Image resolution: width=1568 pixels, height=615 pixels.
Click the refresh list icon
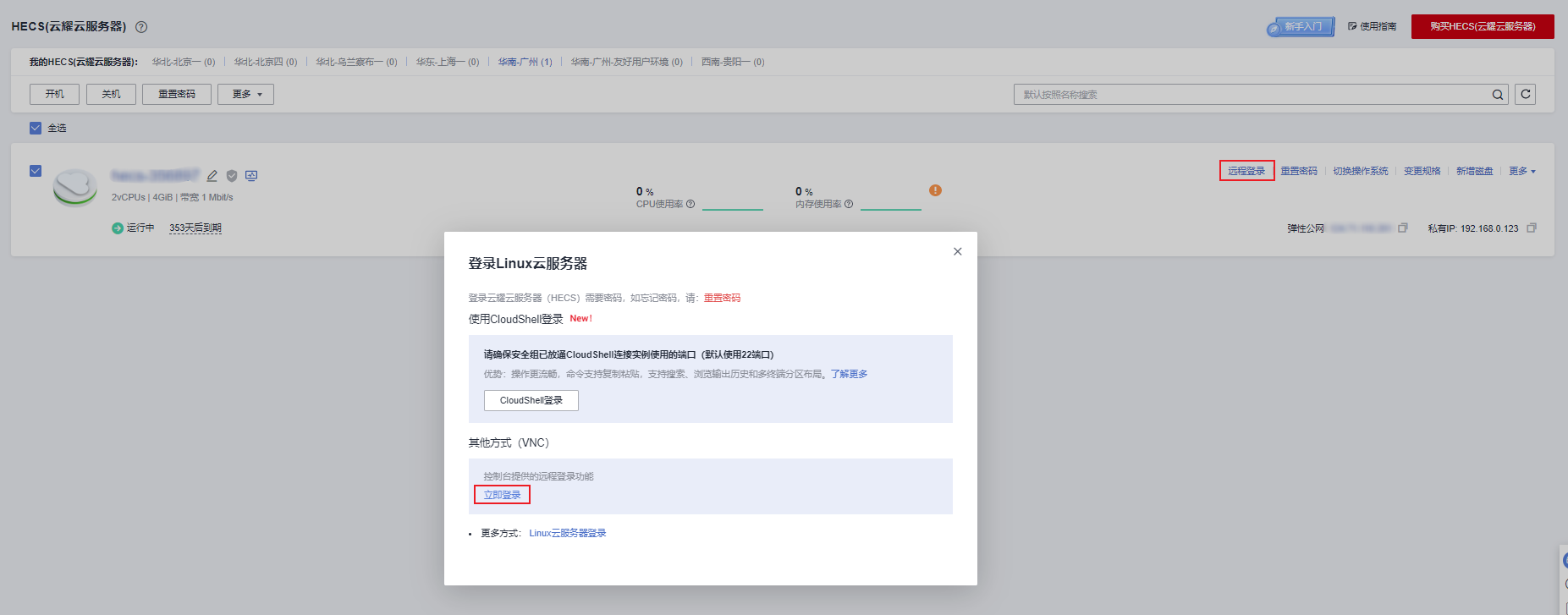(1526, 94)
